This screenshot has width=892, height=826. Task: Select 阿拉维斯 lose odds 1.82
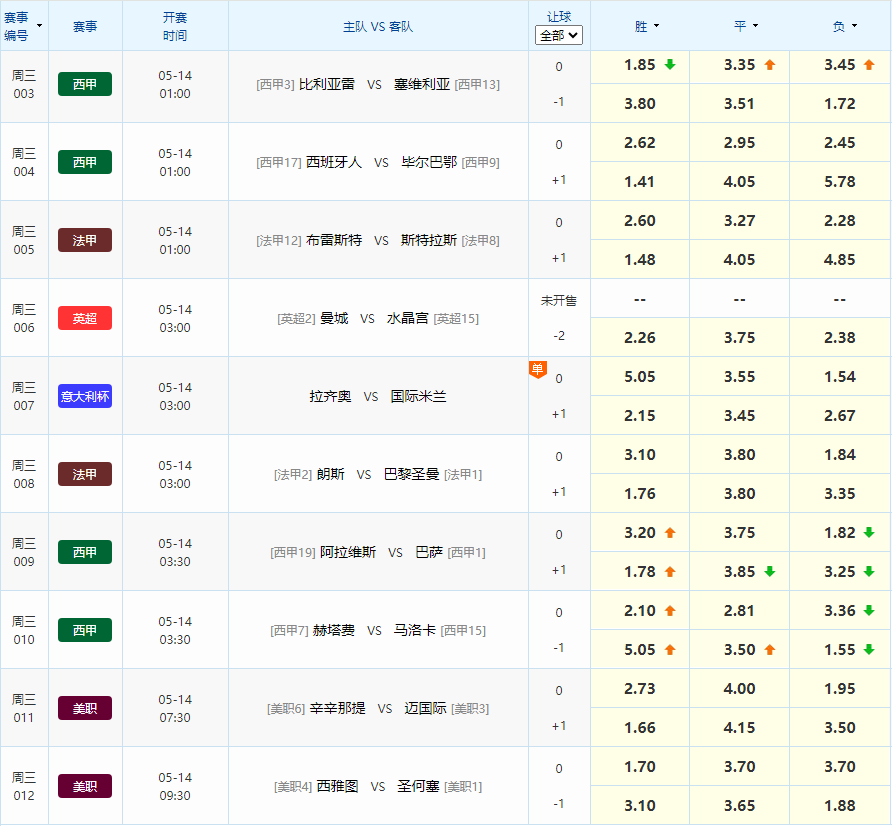coord(840,532)
